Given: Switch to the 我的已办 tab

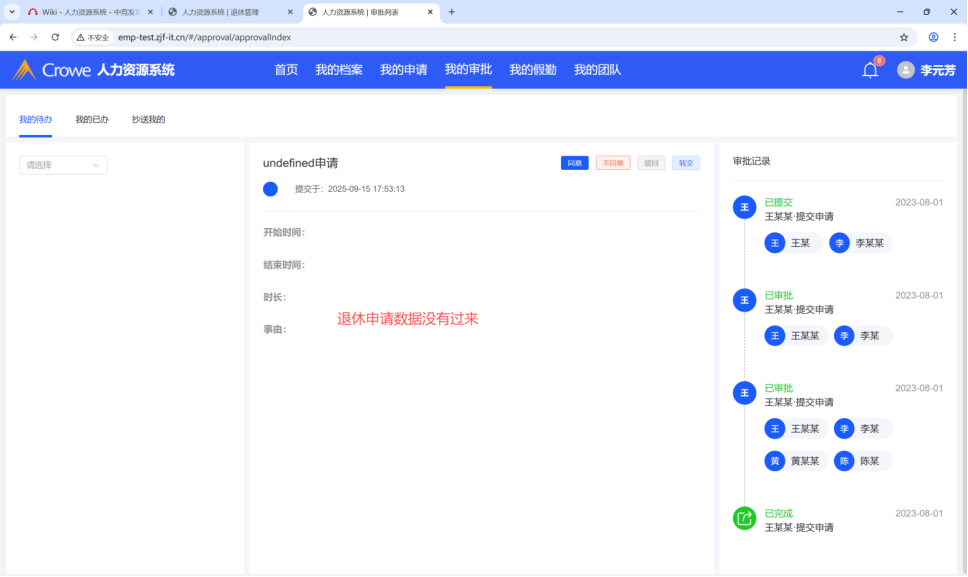Looking at the screenshot, I should pos(92,119).
